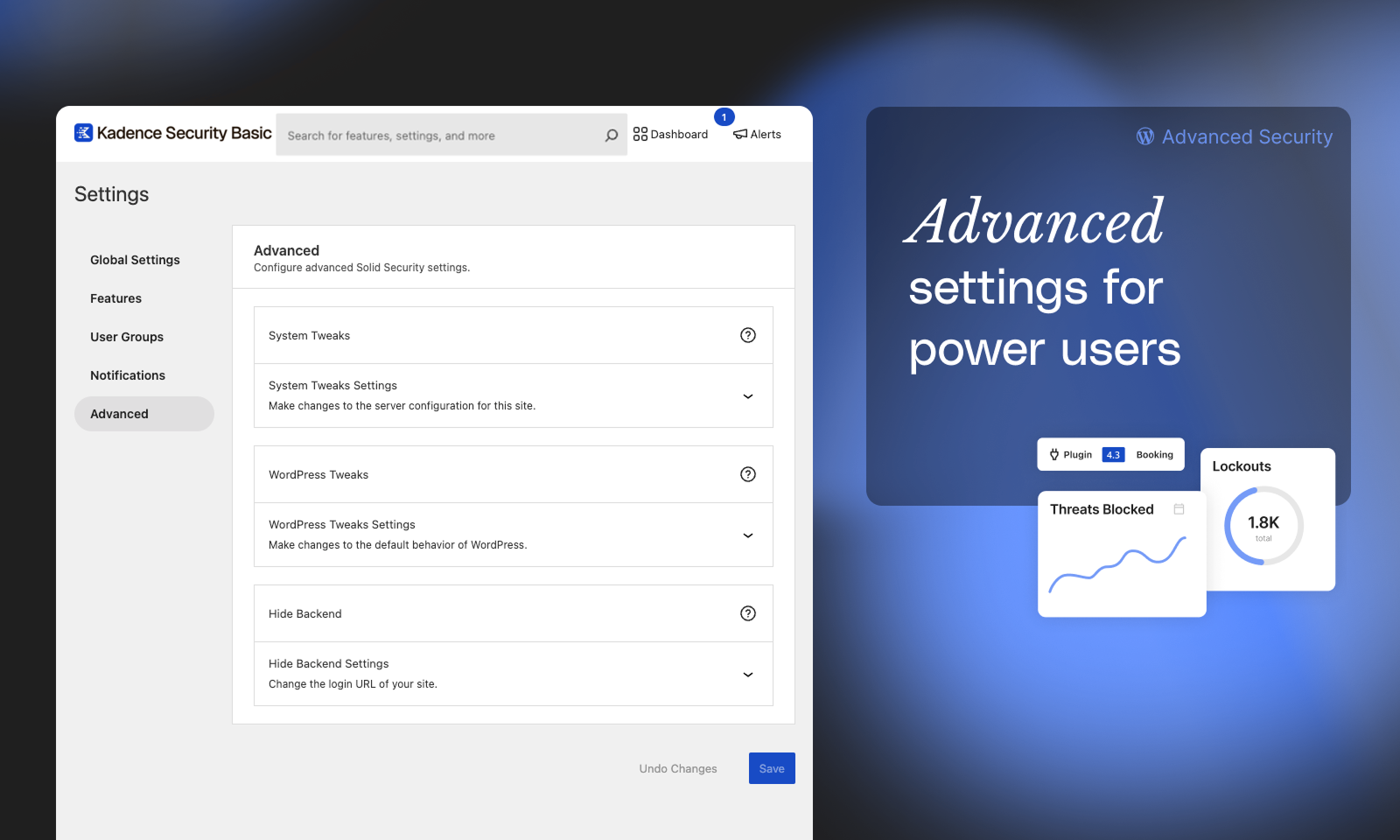This screenshot has height=840, width=1400.
Task: Go to Notifications tab
Action: (128, 375)
